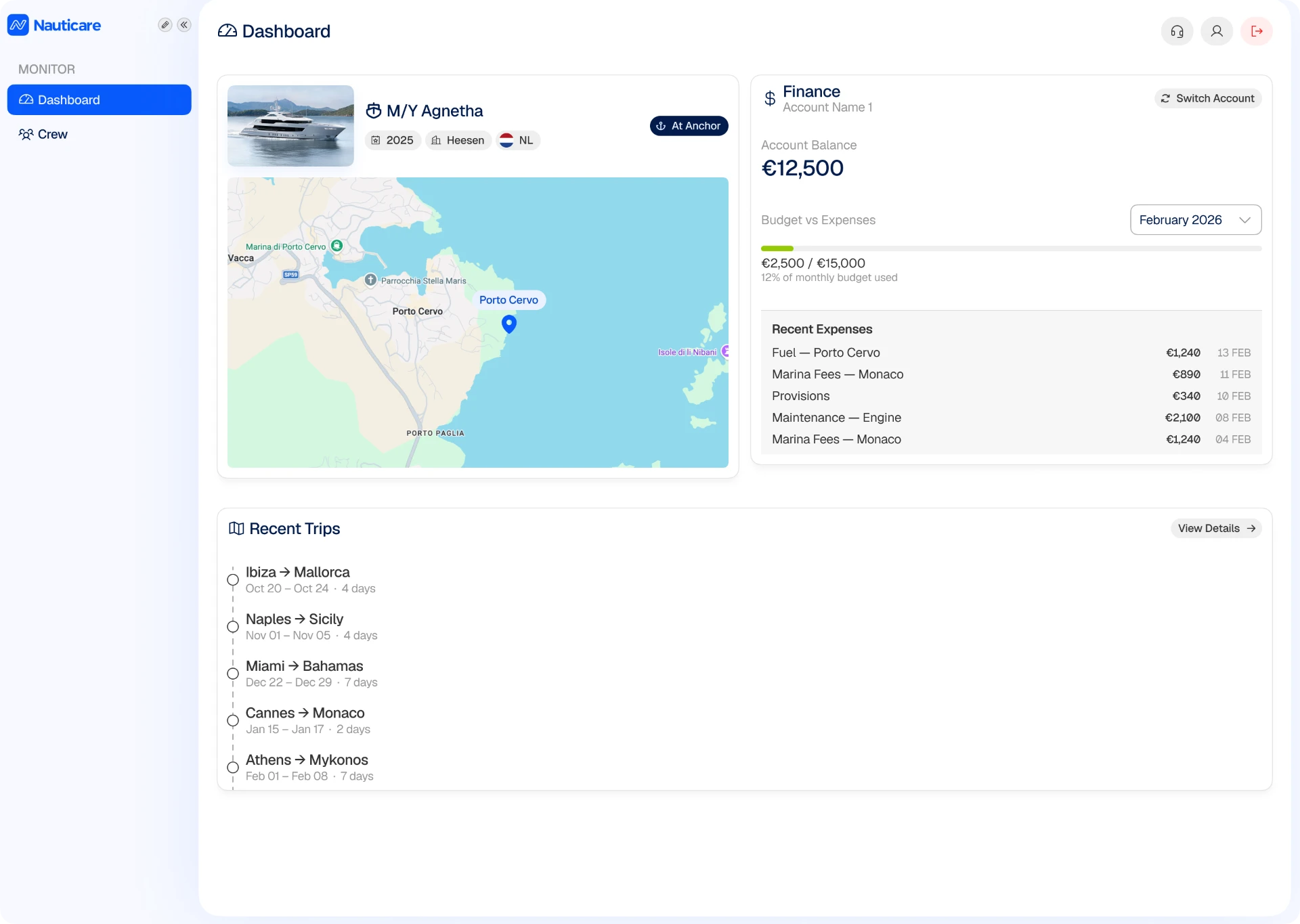The height and width of the screenshot is (924, 1300).
Task: Open View Details for Recent Trips
Action: point(1216,529)
